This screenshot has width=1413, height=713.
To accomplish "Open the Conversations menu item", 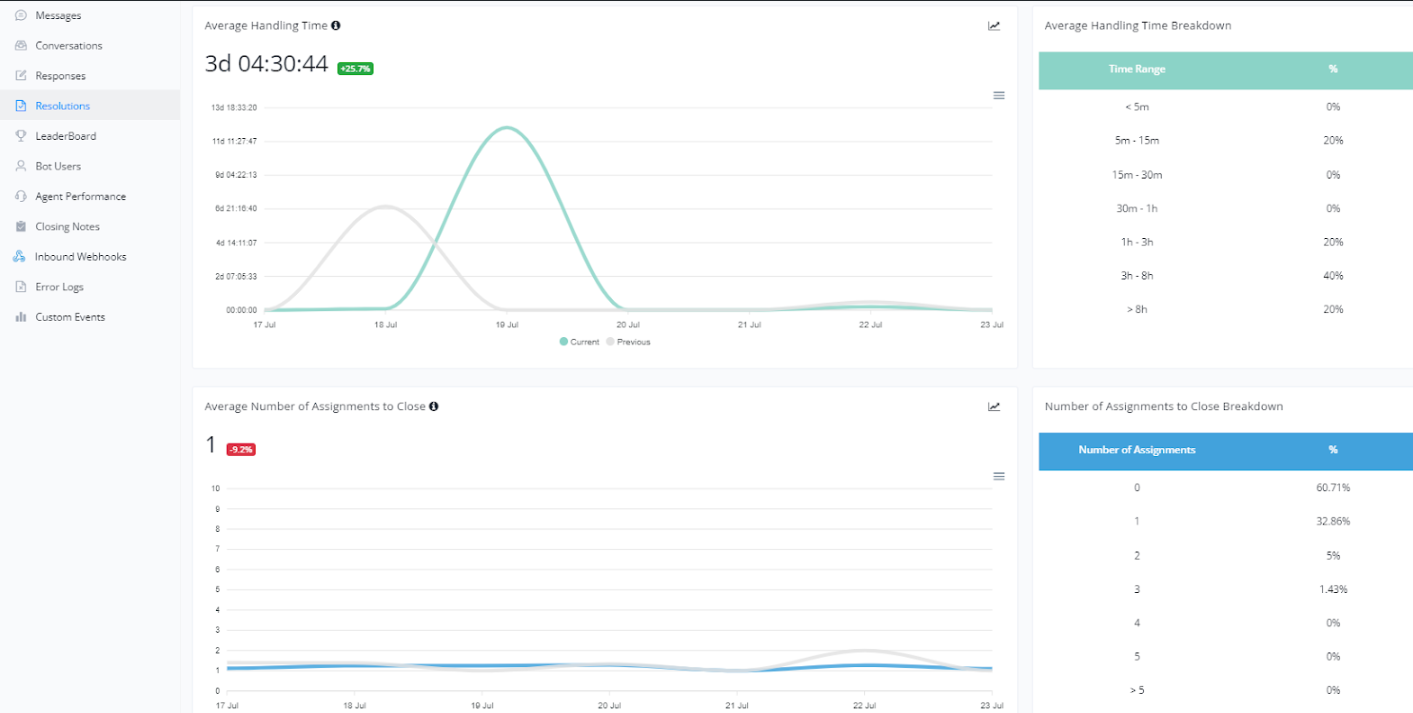I will [68, 46].
